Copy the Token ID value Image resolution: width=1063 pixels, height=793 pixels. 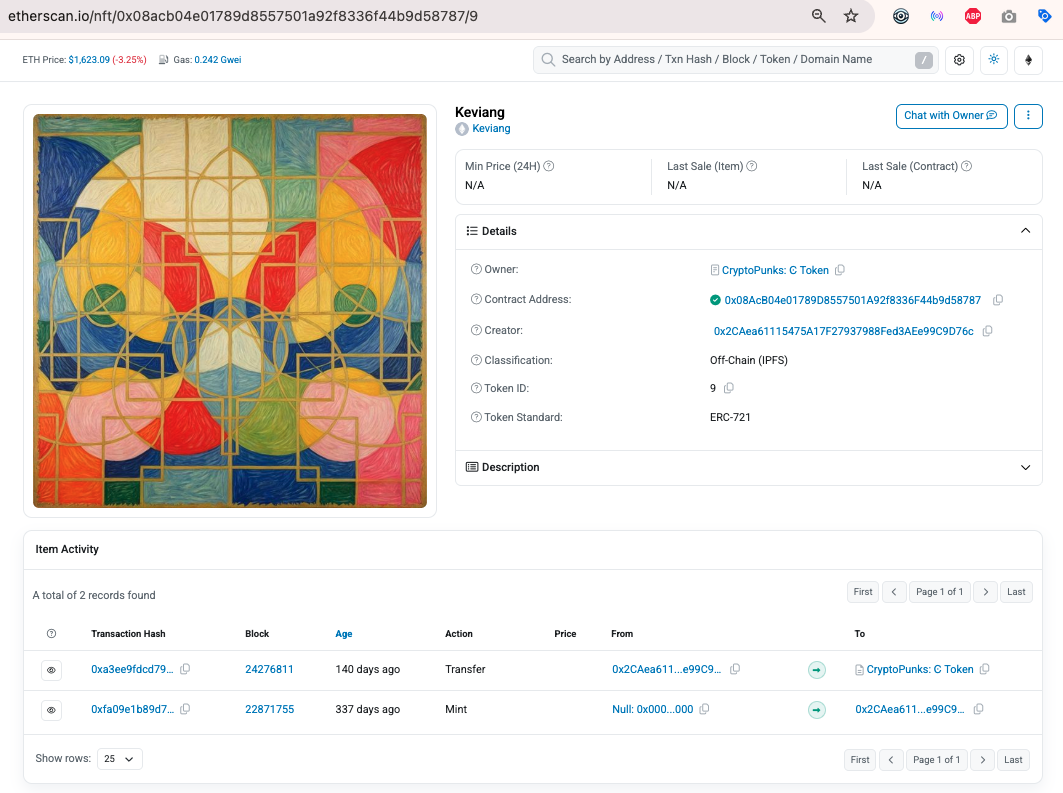(729, 388)
